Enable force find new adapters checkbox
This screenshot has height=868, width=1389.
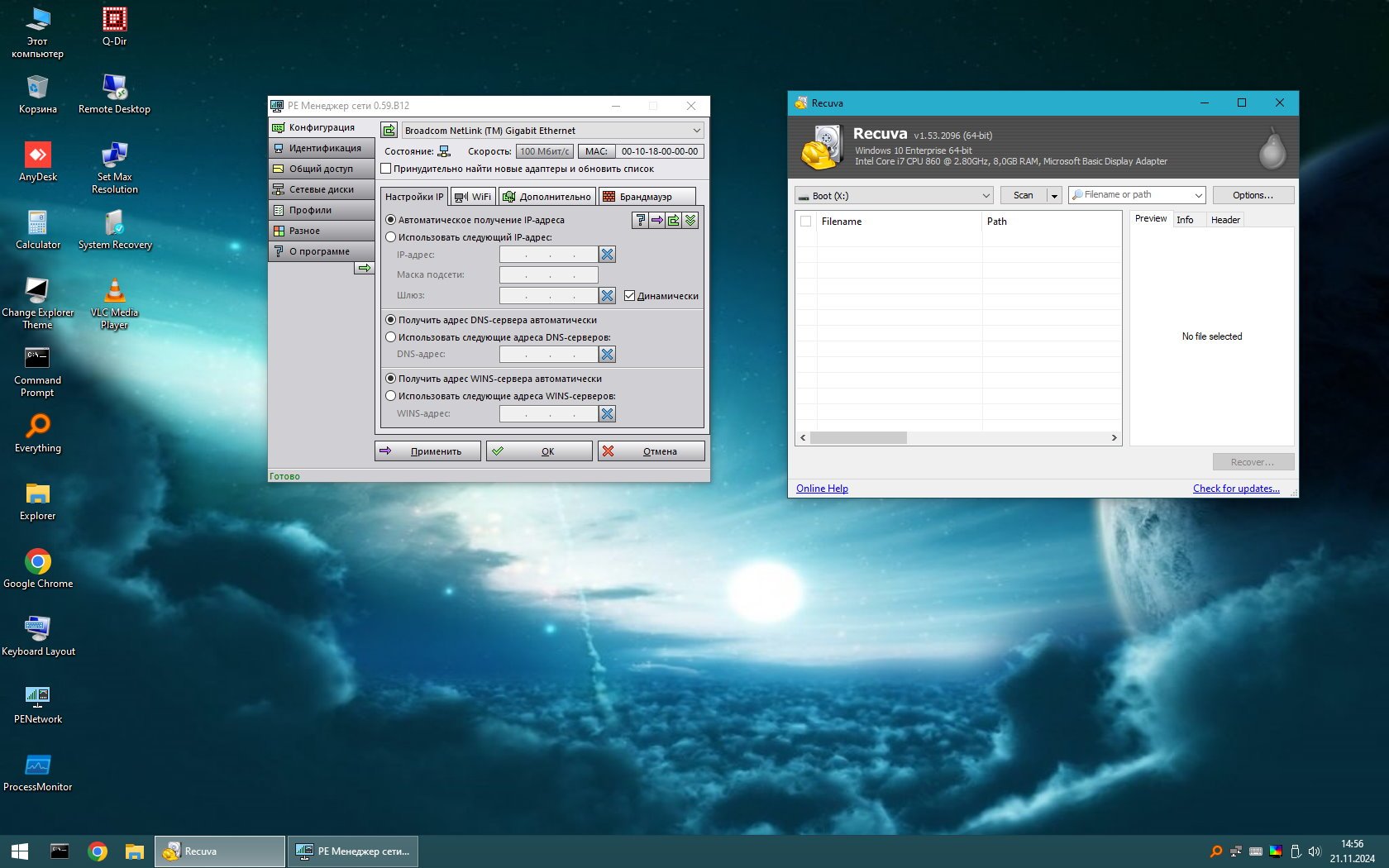pos(386,169)
